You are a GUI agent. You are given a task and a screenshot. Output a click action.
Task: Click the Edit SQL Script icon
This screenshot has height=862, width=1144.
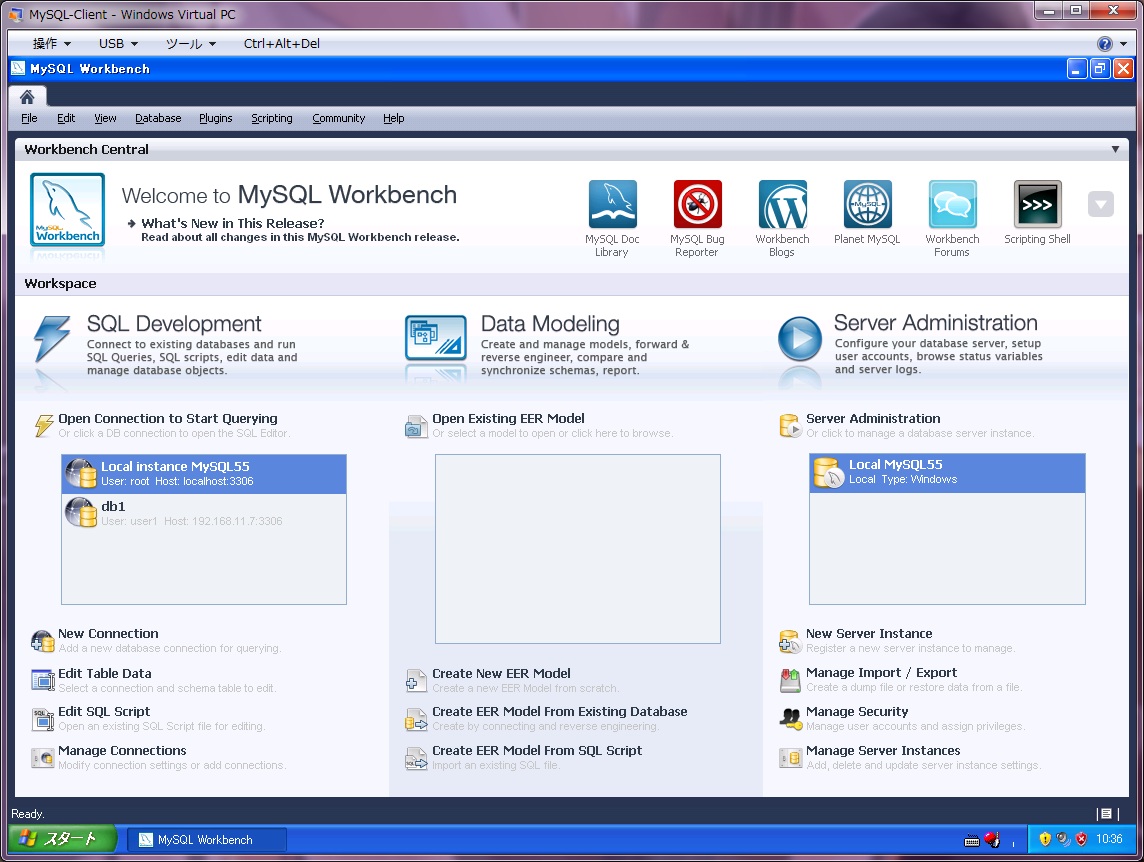click(42, 719)
